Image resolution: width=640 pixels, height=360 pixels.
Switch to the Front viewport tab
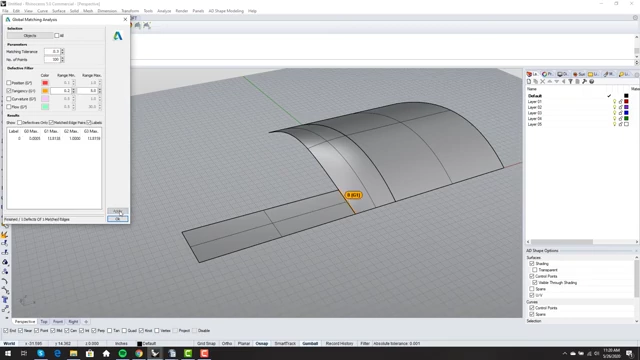58,322
